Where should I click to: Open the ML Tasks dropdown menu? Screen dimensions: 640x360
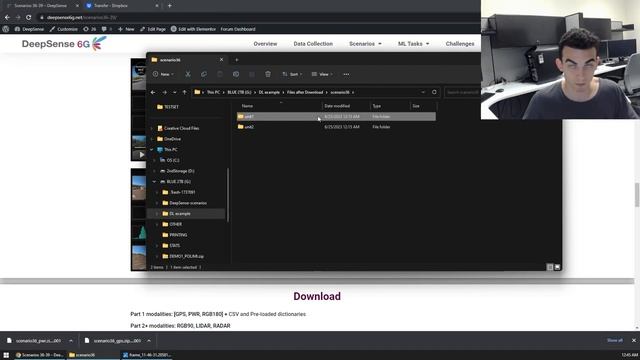[413, 44]
